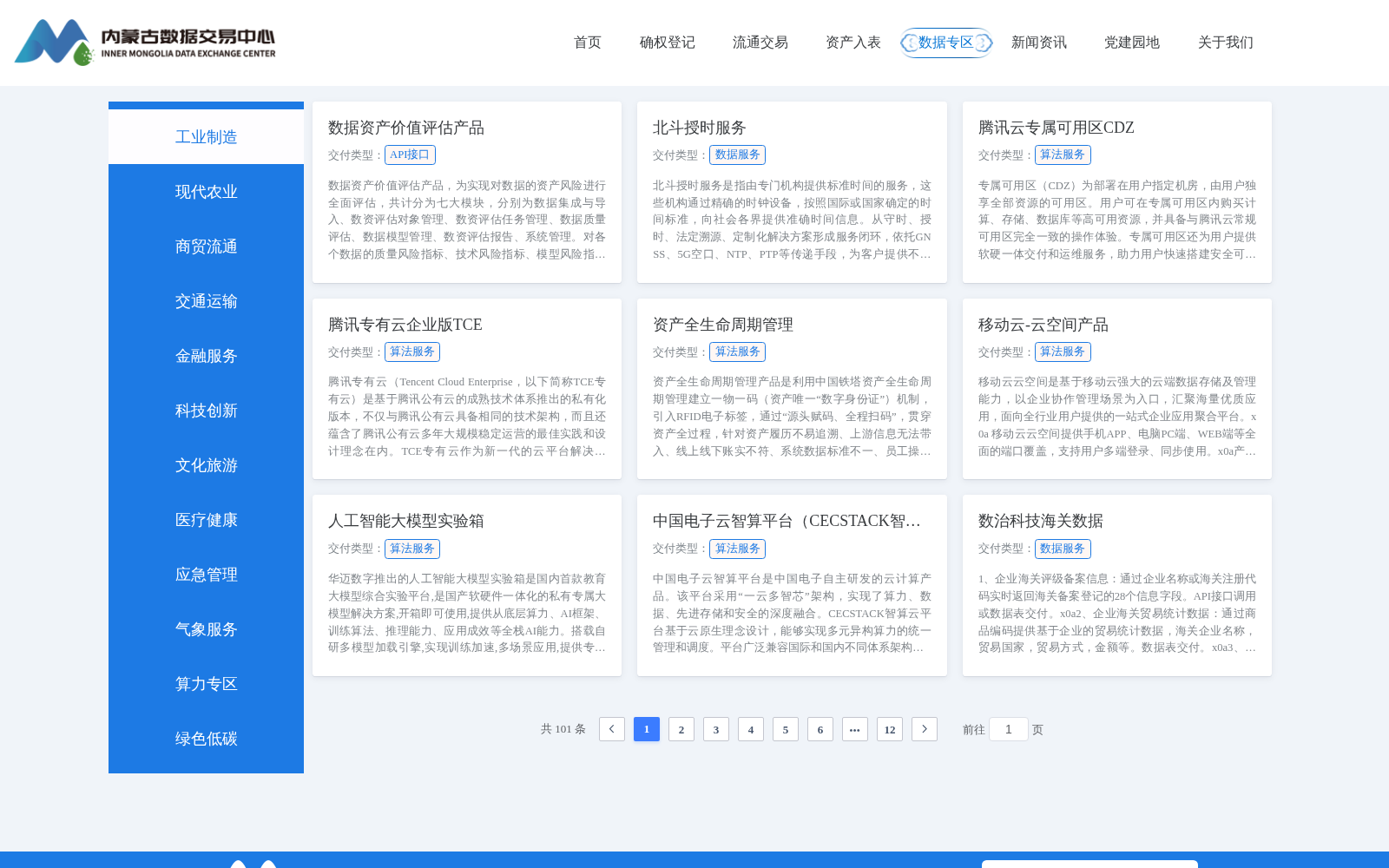This screenshot has width=1389, height=868.
Task: Select the 现代农业 sidebar category
Action: [x=206, y=192]
